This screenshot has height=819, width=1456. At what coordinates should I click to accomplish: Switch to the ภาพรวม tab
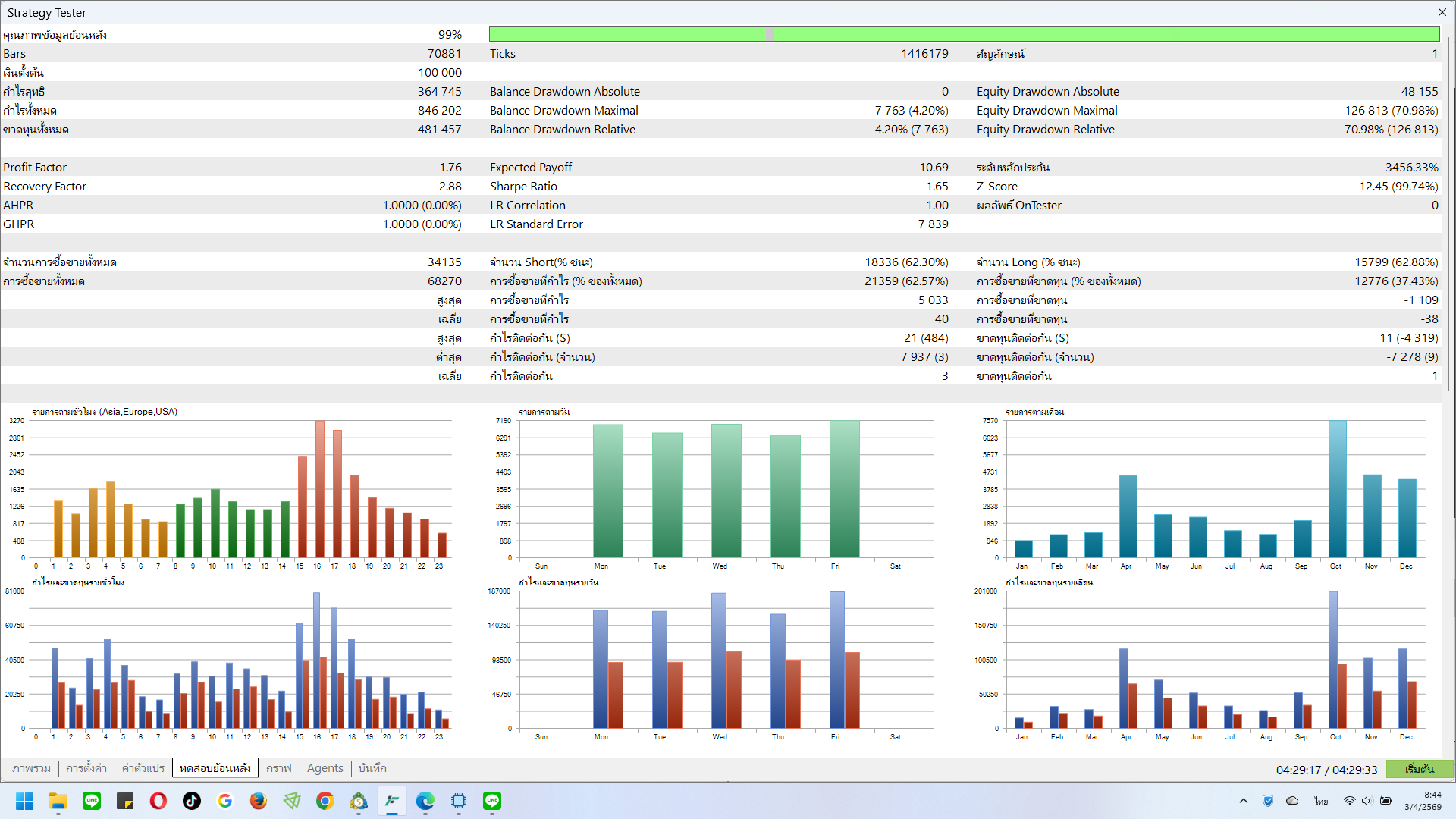click(x=31, y=768)
